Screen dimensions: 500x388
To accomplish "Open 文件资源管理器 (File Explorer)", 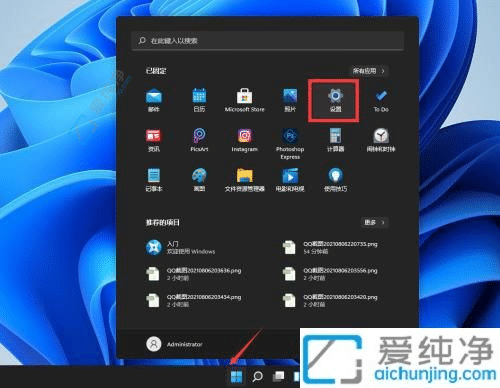I will tap(244, 180).
